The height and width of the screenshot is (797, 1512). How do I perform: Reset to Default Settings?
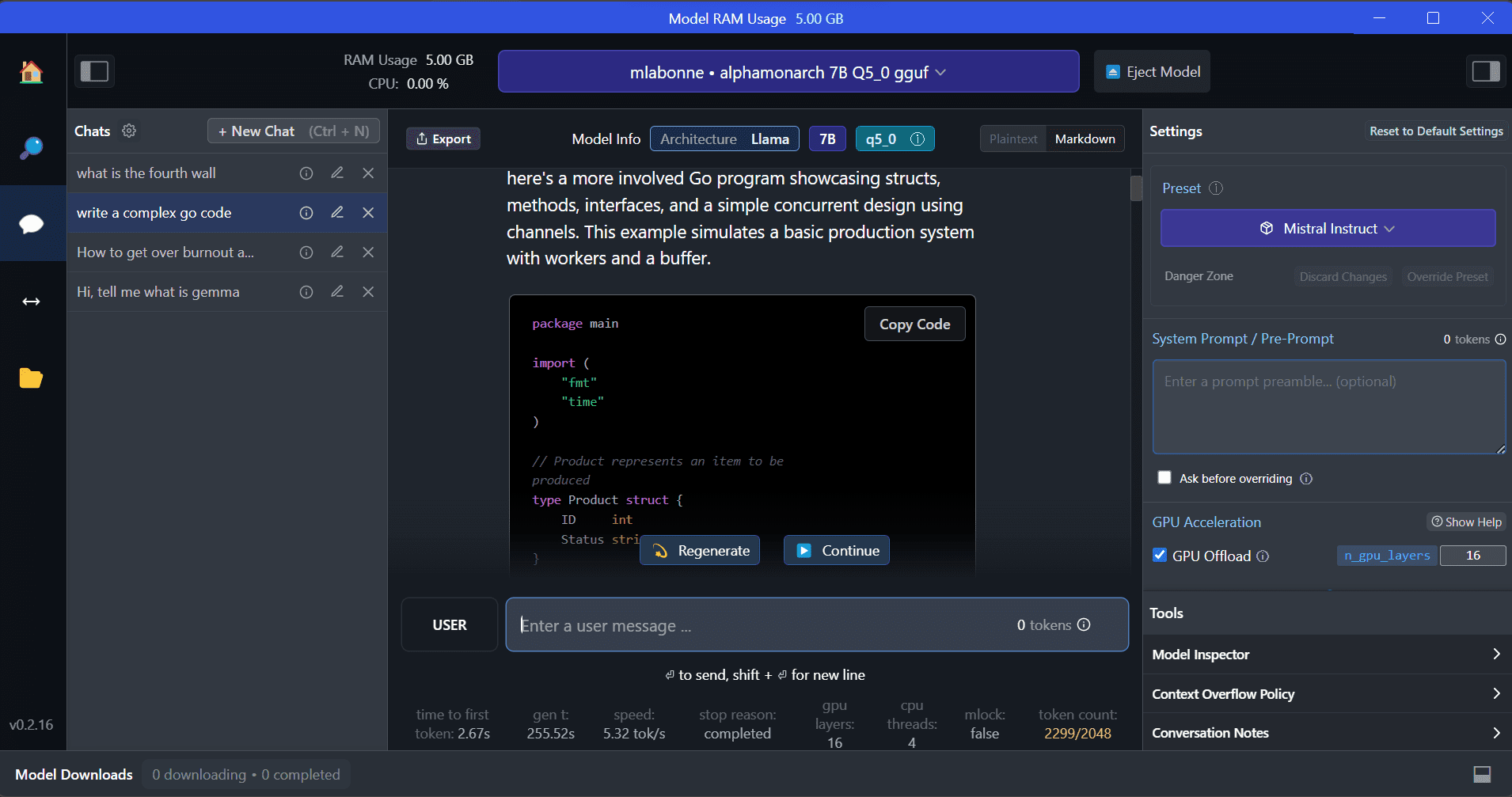1436,131
